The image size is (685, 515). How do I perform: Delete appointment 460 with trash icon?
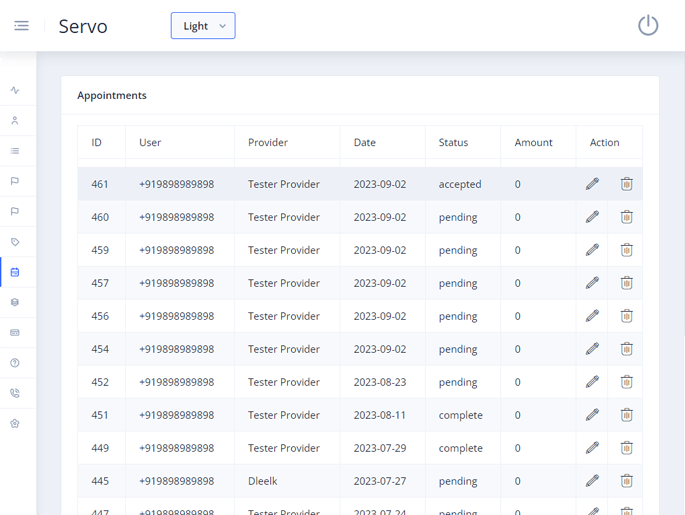coord(626,217)
